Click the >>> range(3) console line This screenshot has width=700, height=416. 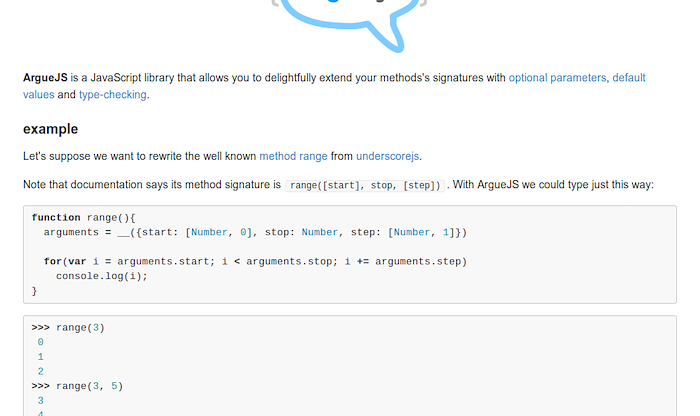click(68, 328)
